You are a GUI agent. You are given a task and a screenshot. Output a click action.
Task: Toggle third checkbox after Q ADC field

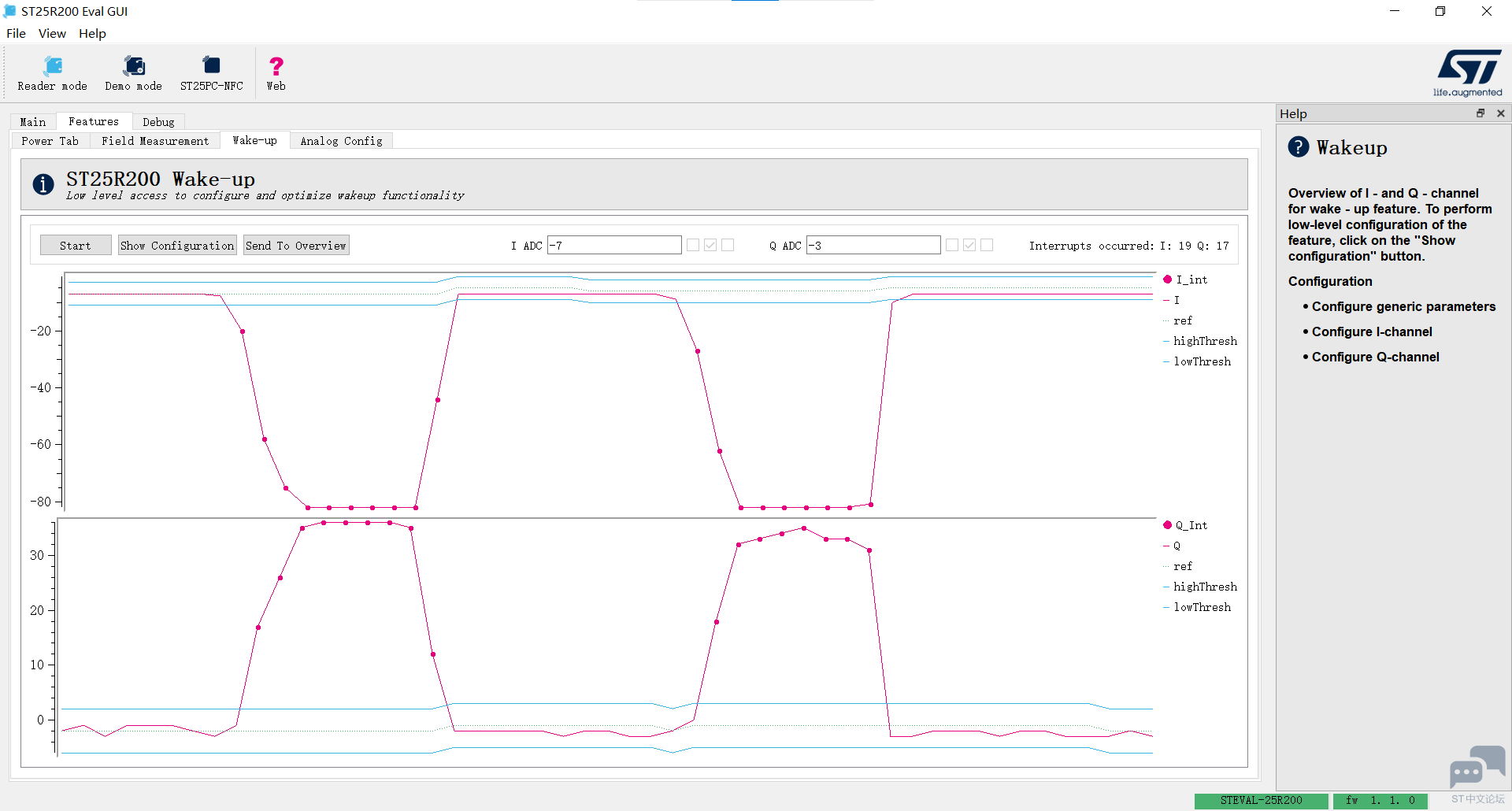pos(987,246)
